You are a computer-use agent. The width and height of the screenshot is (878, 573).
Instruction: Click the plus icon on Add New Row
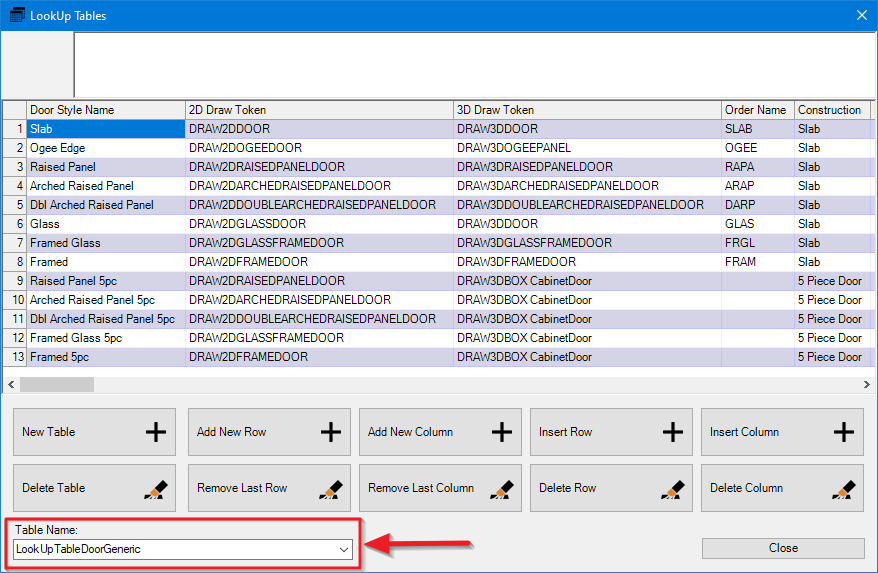coord(331,432)
